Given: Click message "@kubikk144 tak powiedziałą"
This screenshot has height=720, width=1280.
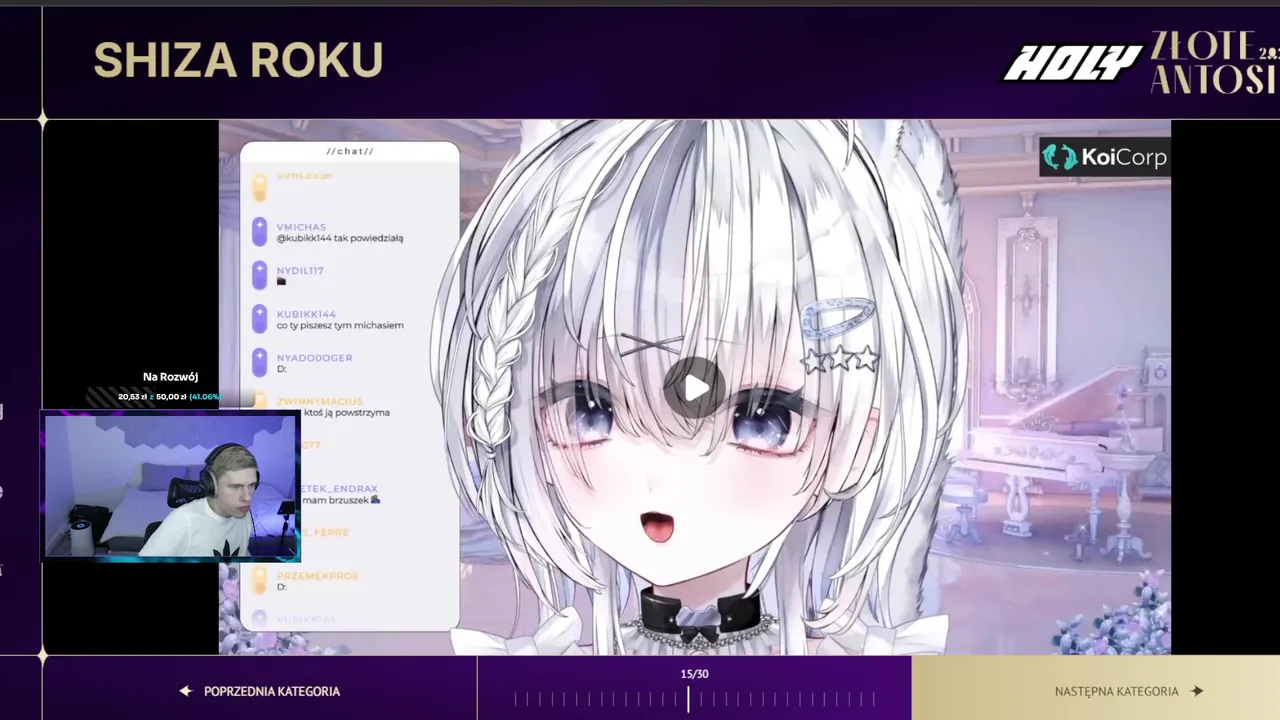Looking at the screenshot, I should 340,238.
